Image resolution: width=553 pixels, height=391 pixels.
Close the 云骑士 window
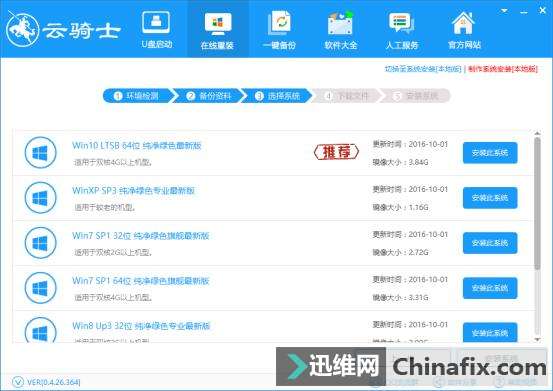543,11
